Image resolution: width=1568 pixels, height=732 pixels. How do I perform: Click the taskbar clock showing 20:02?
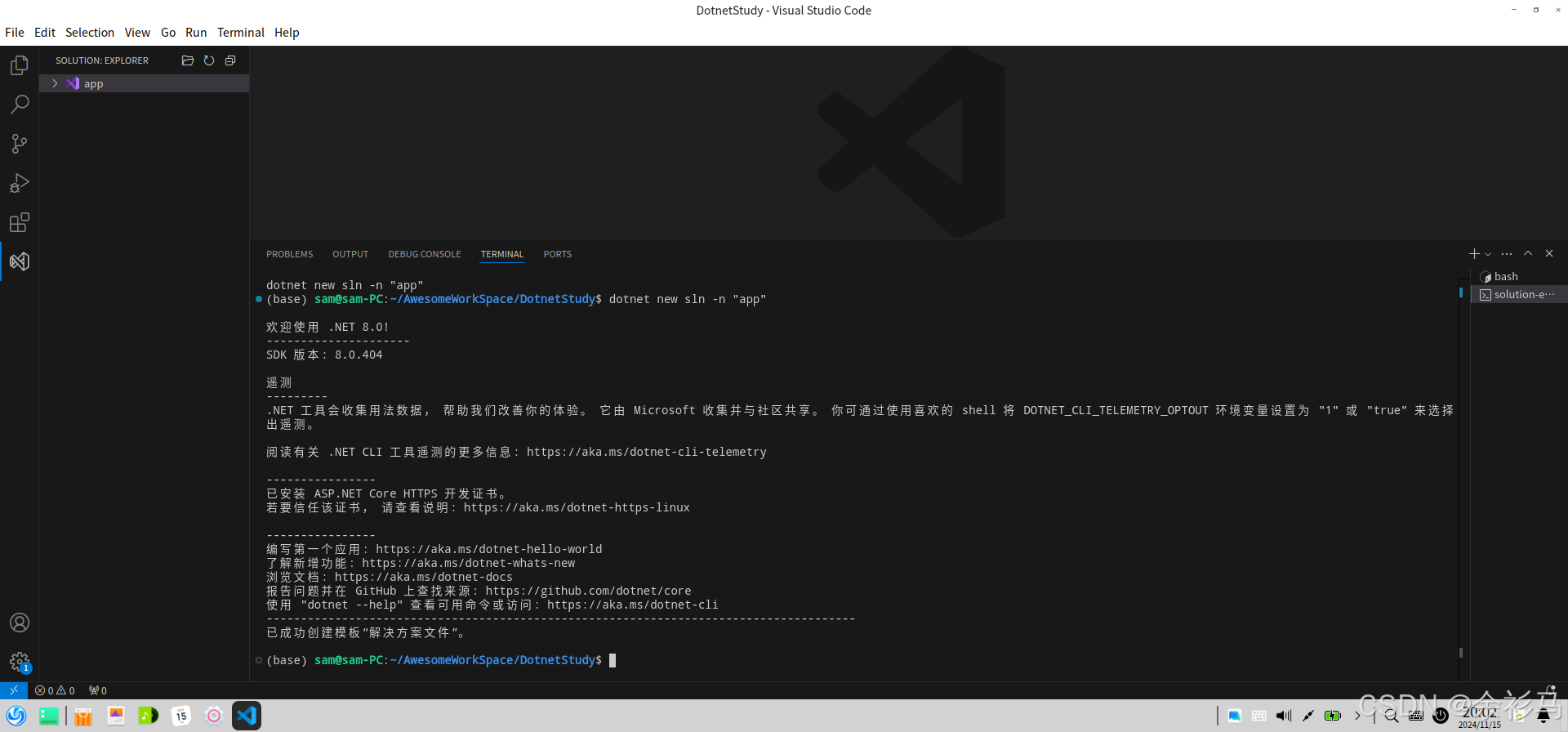[1480, 716]
